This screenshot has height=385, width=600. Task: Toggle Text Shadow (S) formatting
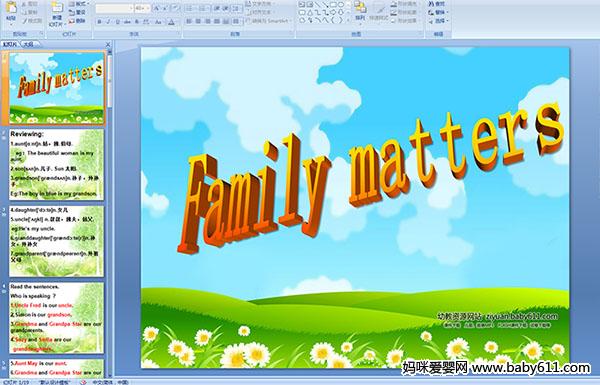tap(137, 22)
